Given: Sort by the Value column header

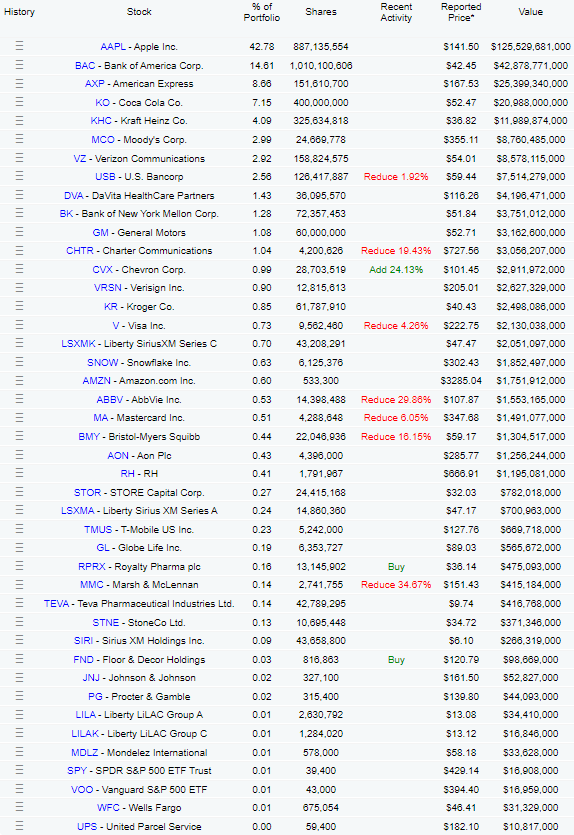Looking at the screenshot, I should (530, 12).
